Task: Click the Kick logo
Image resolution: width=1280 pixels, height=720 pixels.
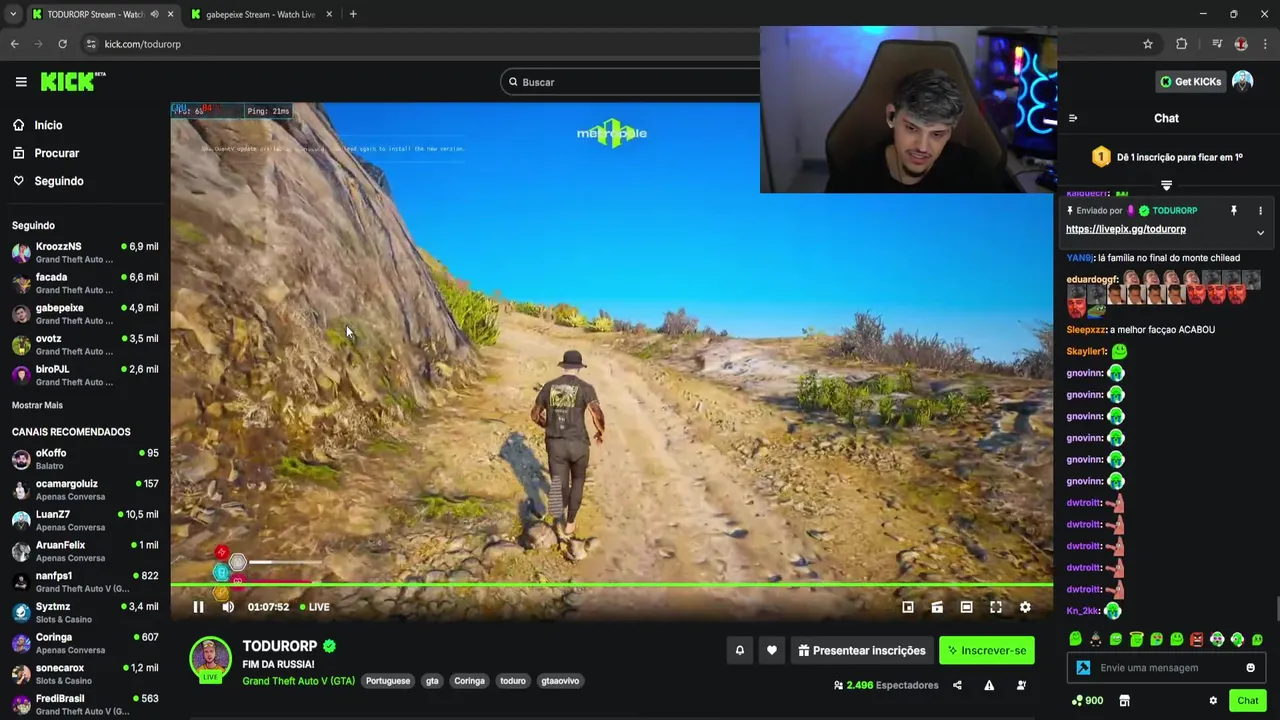Action: (72, 82)
